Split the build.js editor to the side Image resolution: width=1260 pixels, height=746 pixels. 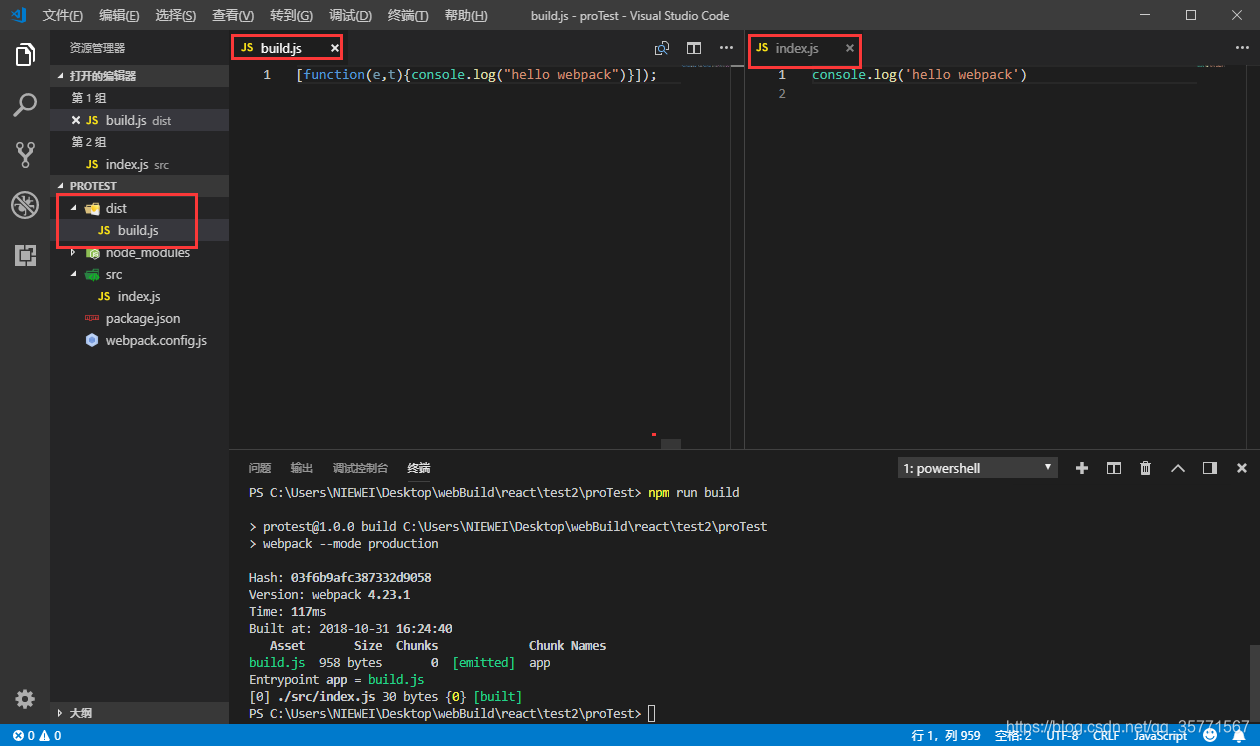[694, 48]
